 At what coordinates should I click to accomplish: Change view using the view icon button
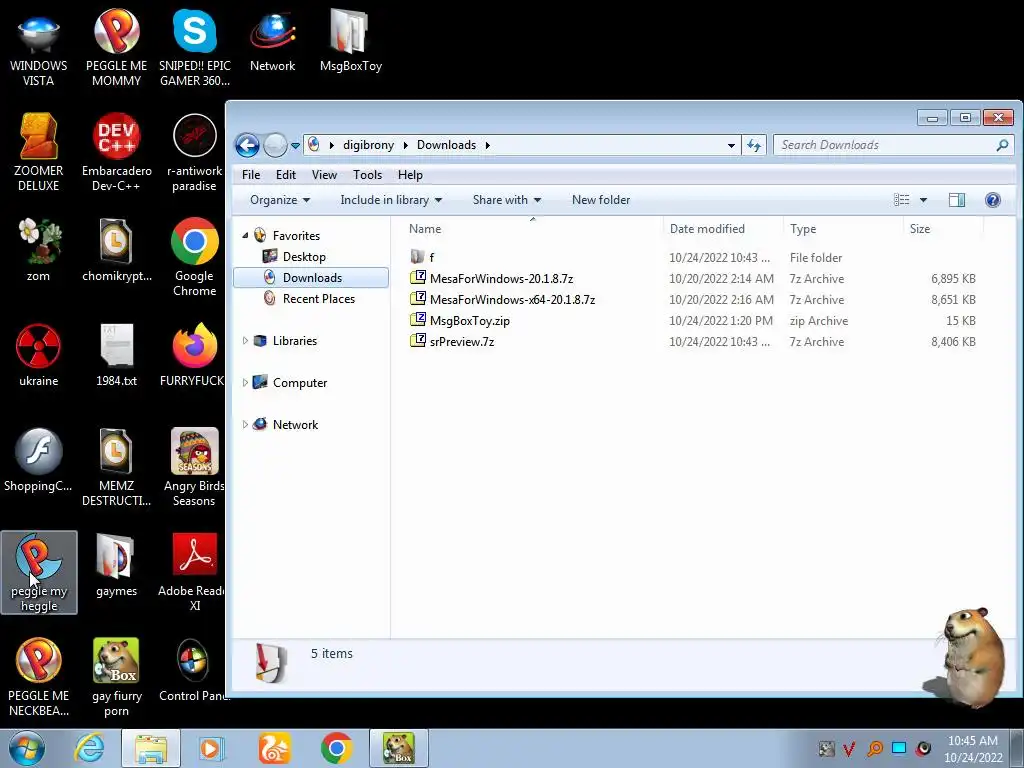click(x=902, y=200)
